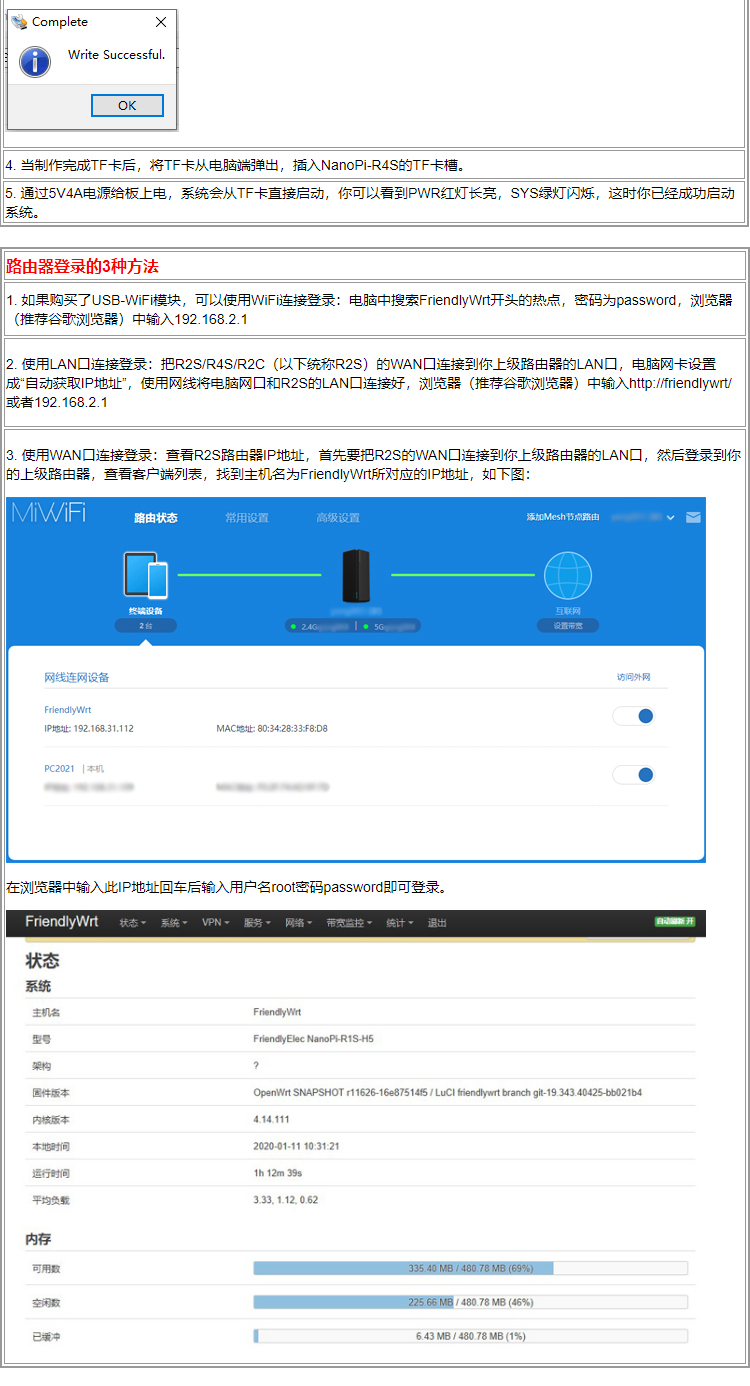Toggle internet access for PC2021
Screen dimensions: 750x1386
[x=633, y=775]
